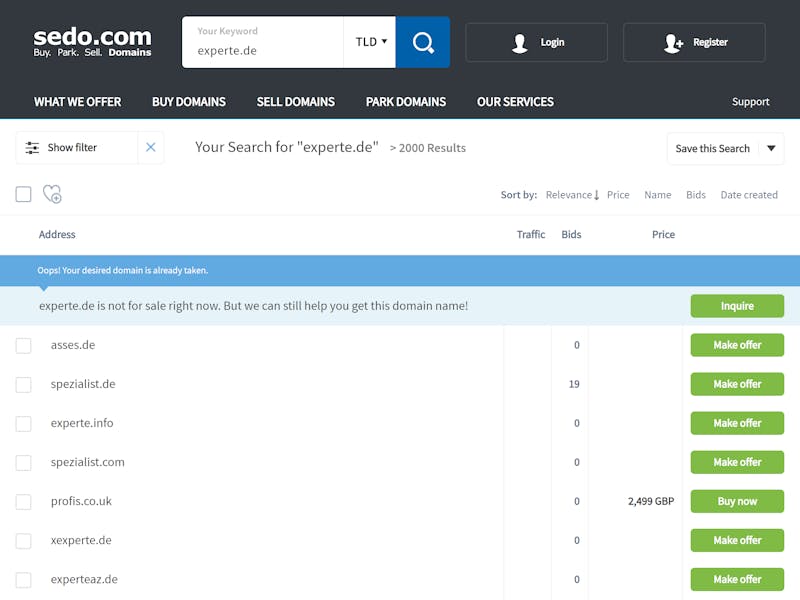The height and width of the screenshot is (600, 800).
Task: Open the TLD dropdown
Action: 370,42
